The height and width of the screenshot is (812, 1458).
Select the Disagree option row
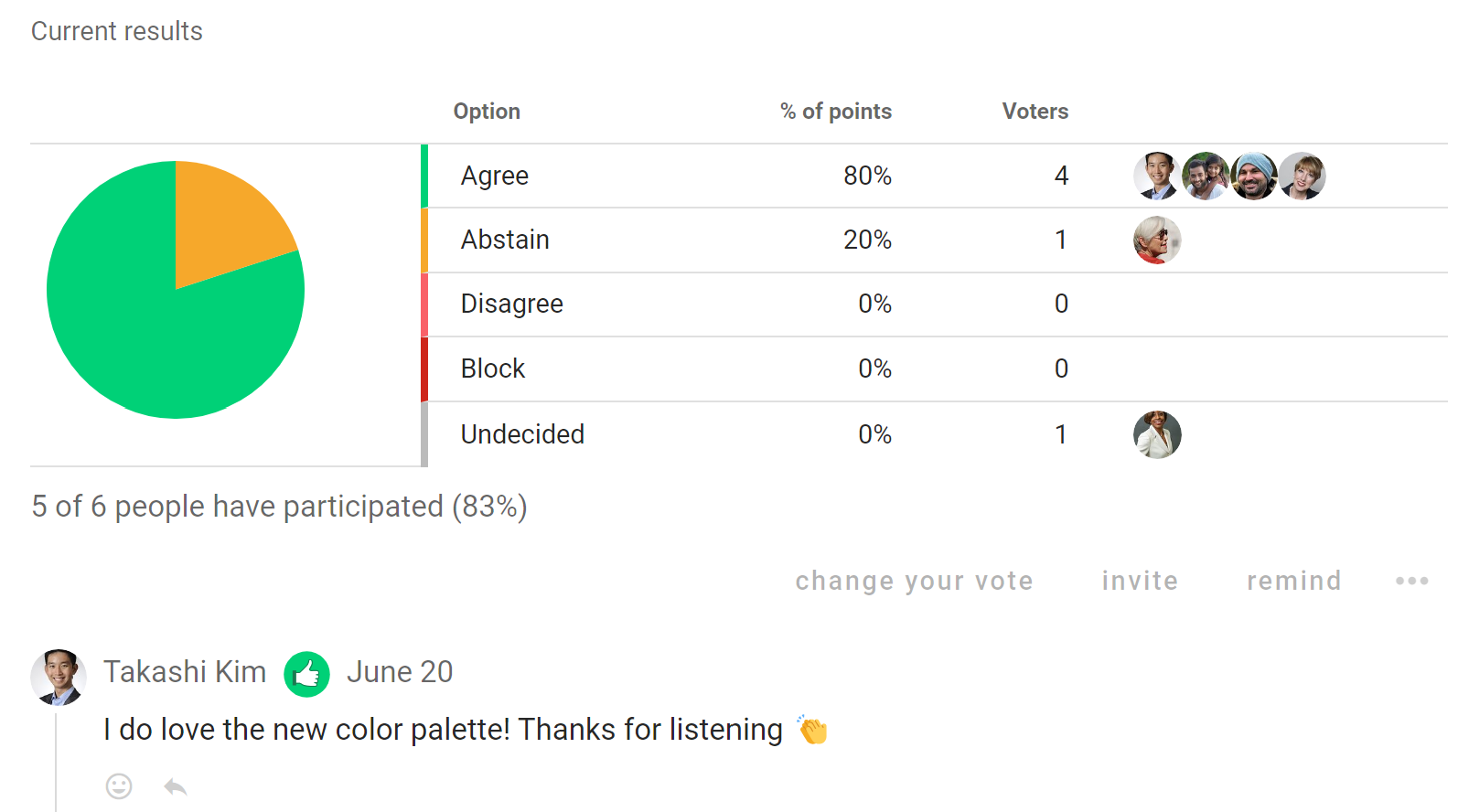(934, 304)
